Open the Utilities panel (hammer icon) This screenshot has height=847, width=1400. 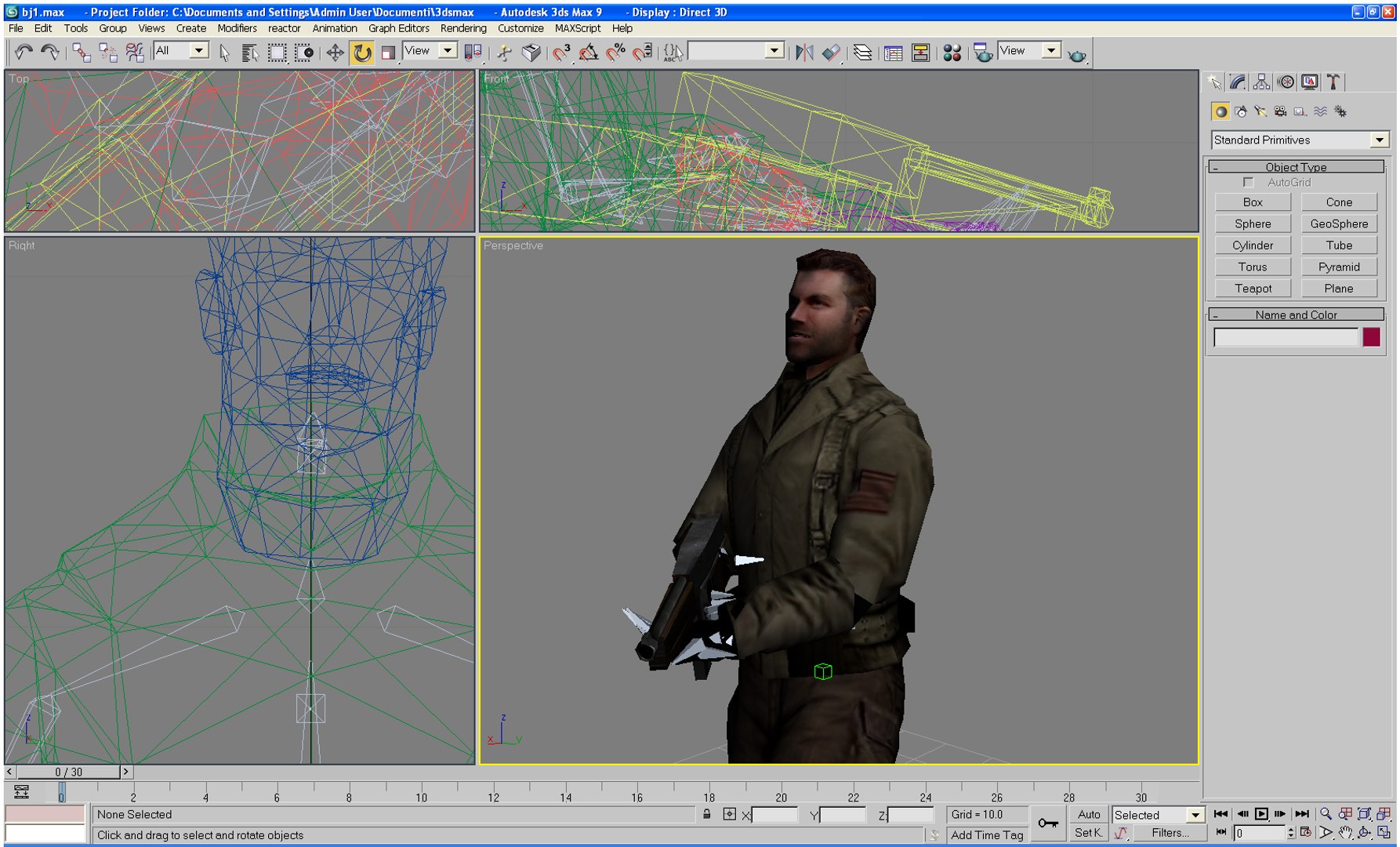point(1333,82)
